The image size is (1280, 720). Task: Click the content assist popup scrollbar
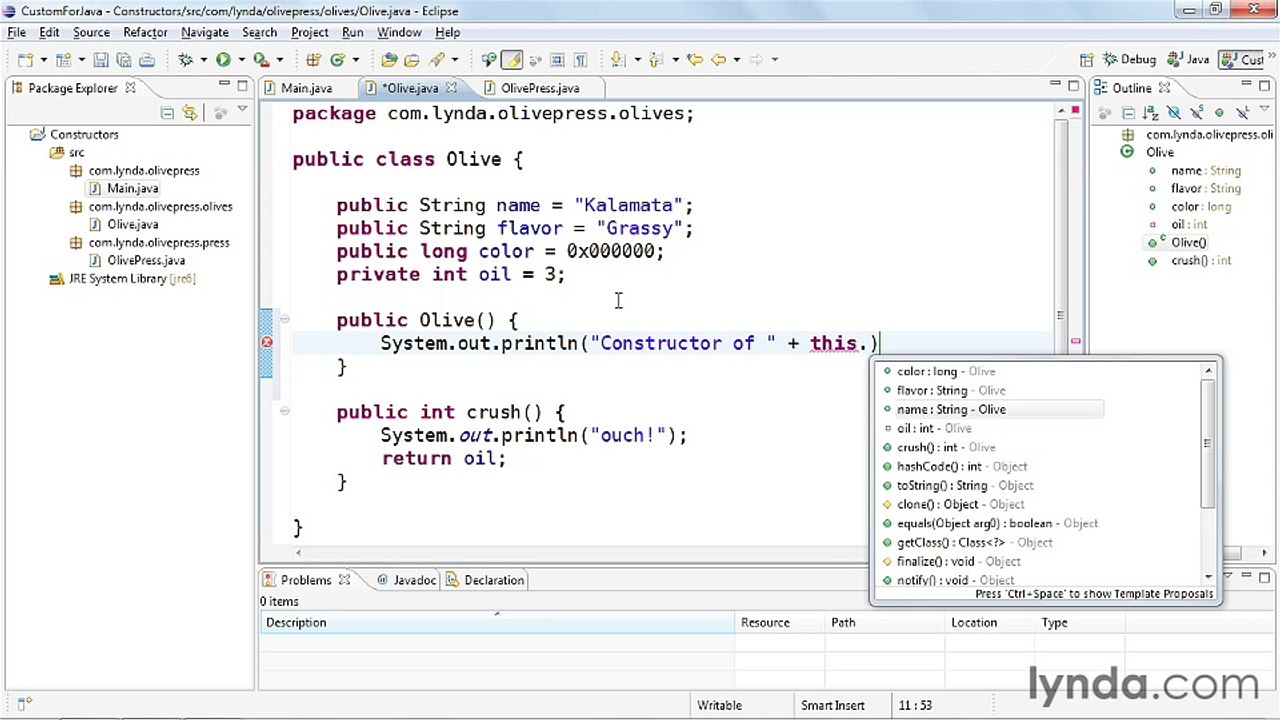tap(1208, 444)
